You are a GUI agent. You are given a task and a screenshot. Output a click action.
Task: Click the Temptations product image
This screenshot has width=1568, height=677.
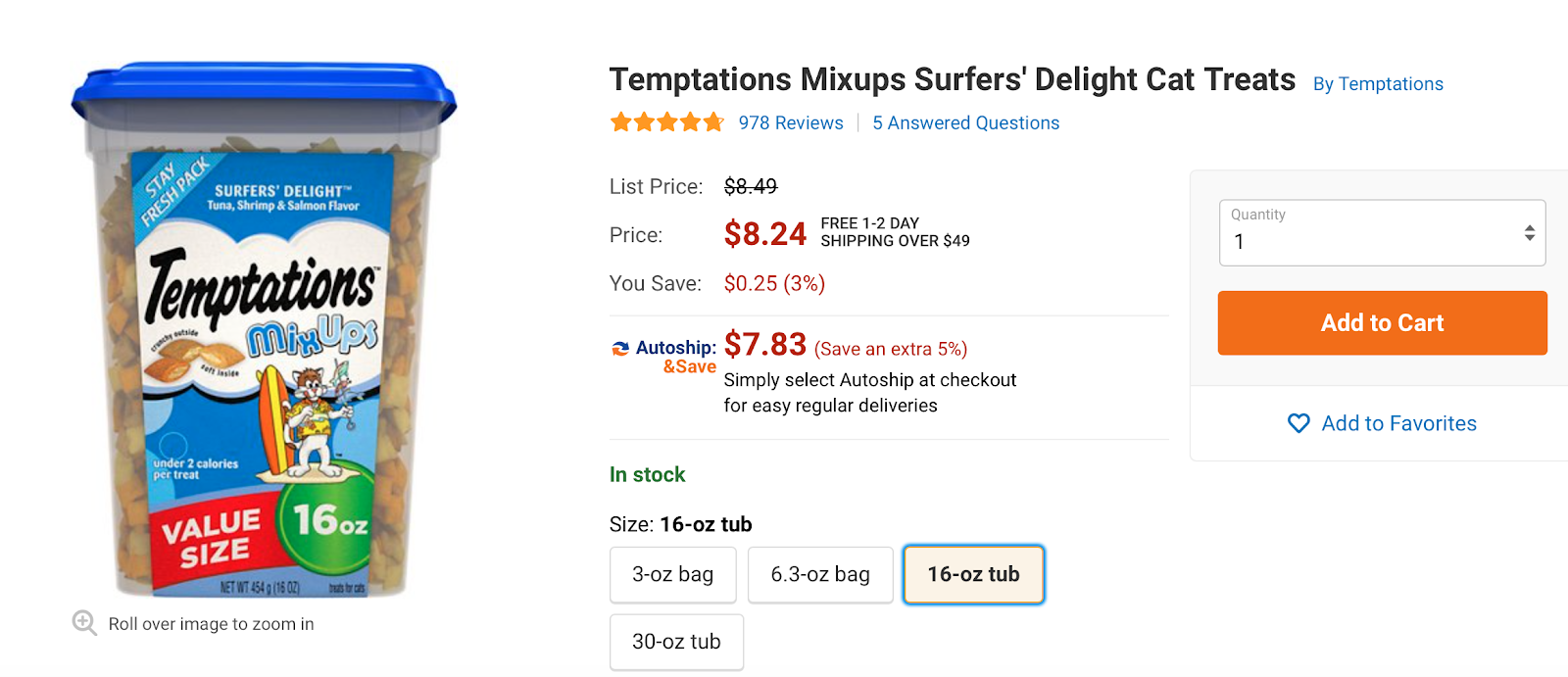point(263,333)
